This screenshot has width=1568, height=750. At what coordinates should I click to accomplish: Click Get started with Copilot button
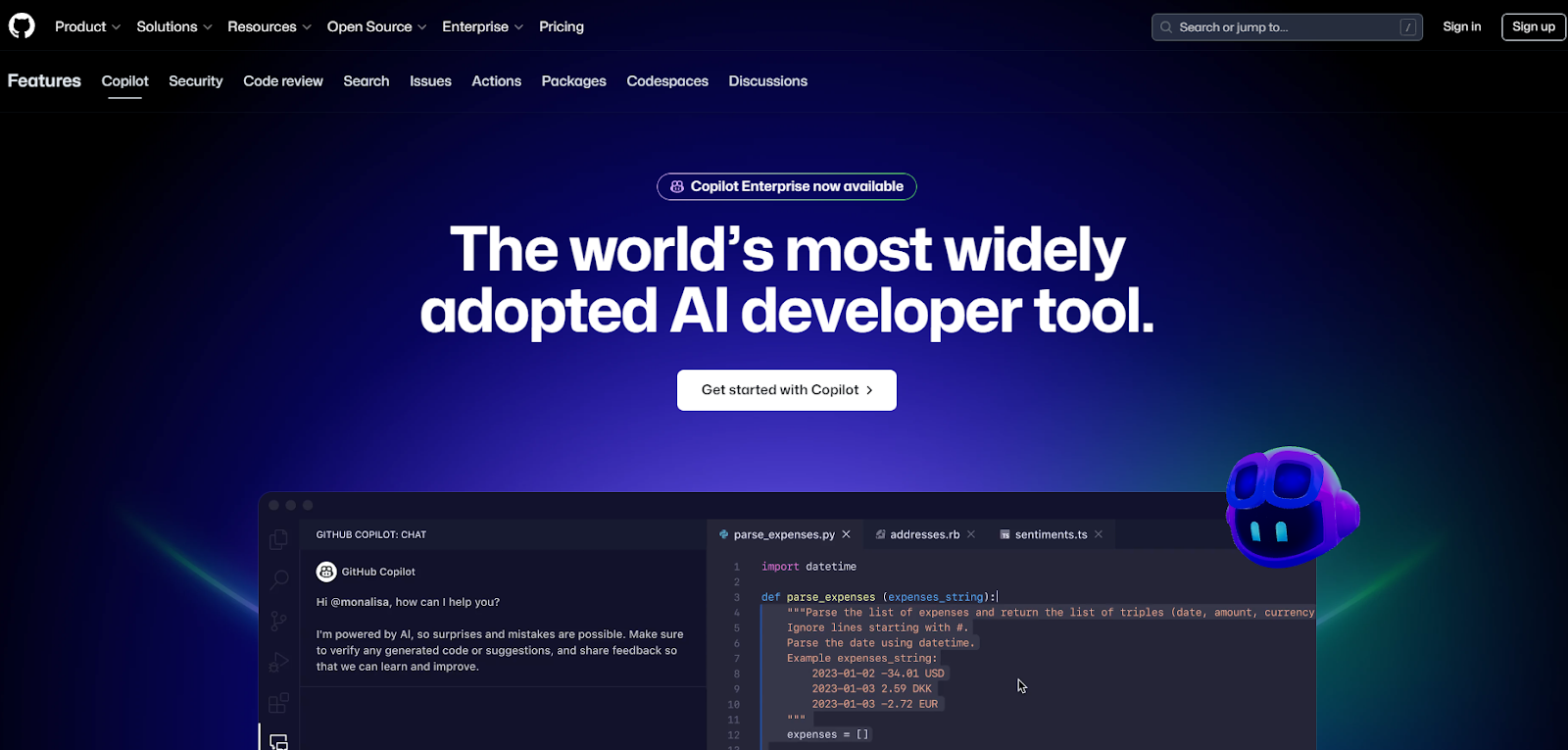point(787,390)
